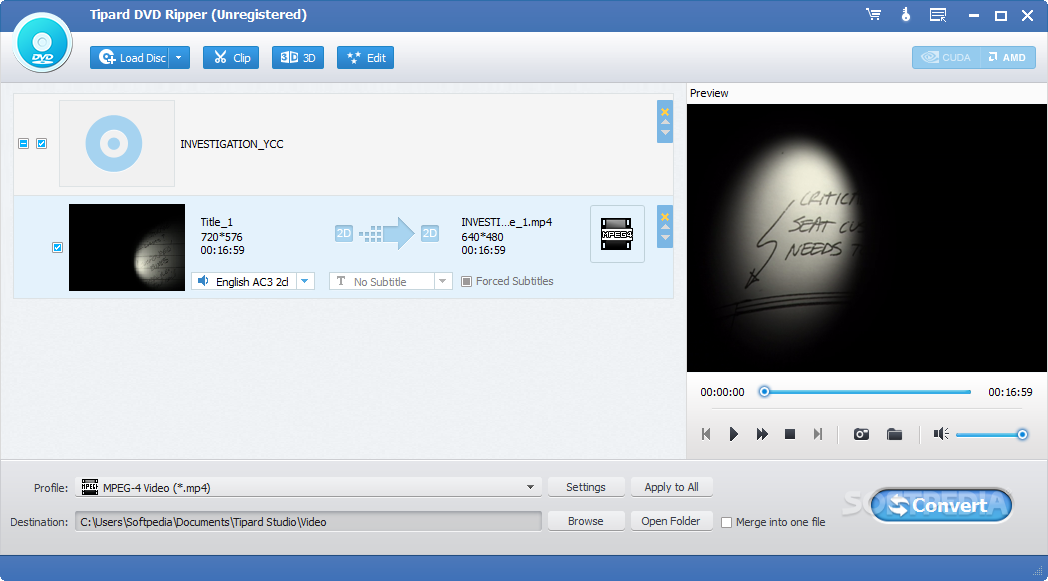Mute the preview volume speaker icon

pyautogui.click(x=941, y=434)
